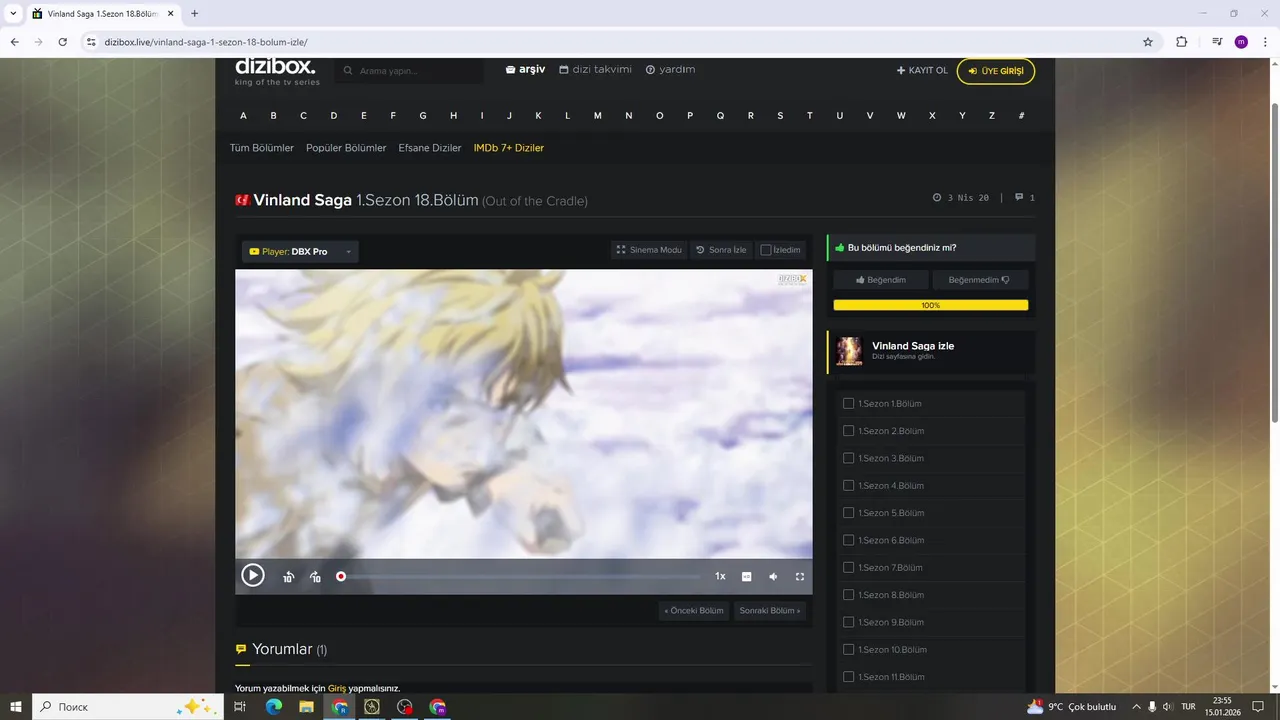Click the search box Arama yapın
The width and height of the screenshot is (1280, 720).
tap(410, 71)
